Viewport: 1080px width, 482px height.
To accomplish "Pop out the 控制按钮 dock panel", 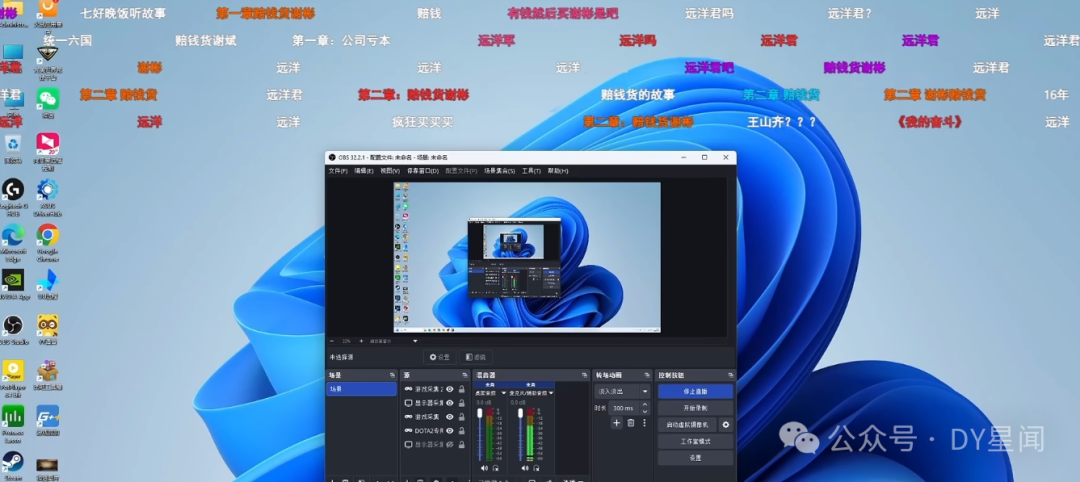I will (730, 375).
